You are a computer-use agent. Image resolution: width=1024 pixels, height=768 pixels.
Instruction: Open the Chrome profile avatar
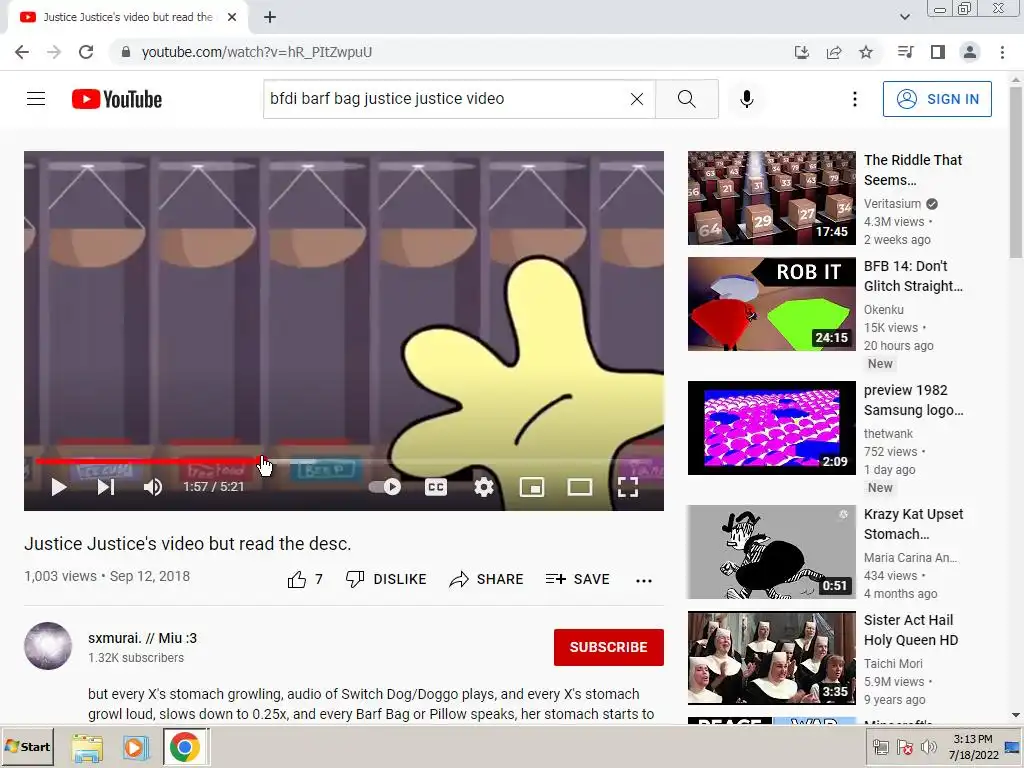(970, 52)
